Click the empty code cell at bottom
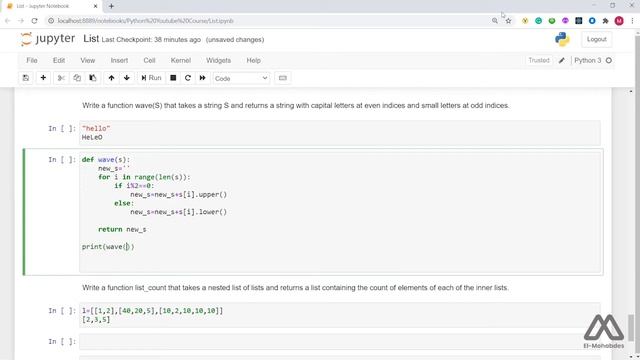640x360 pixels. click(340, 342)
